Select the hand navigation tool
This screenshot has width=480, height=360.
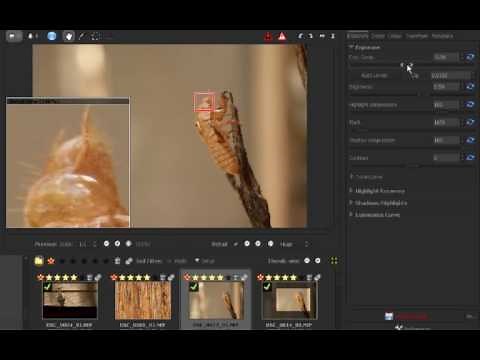click(69, 36)
